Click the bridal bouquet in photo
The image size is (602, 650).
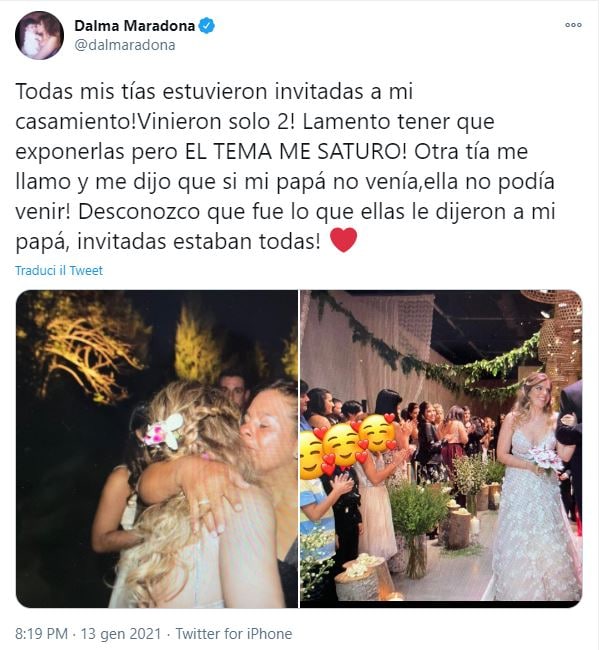tap(545, 460)
